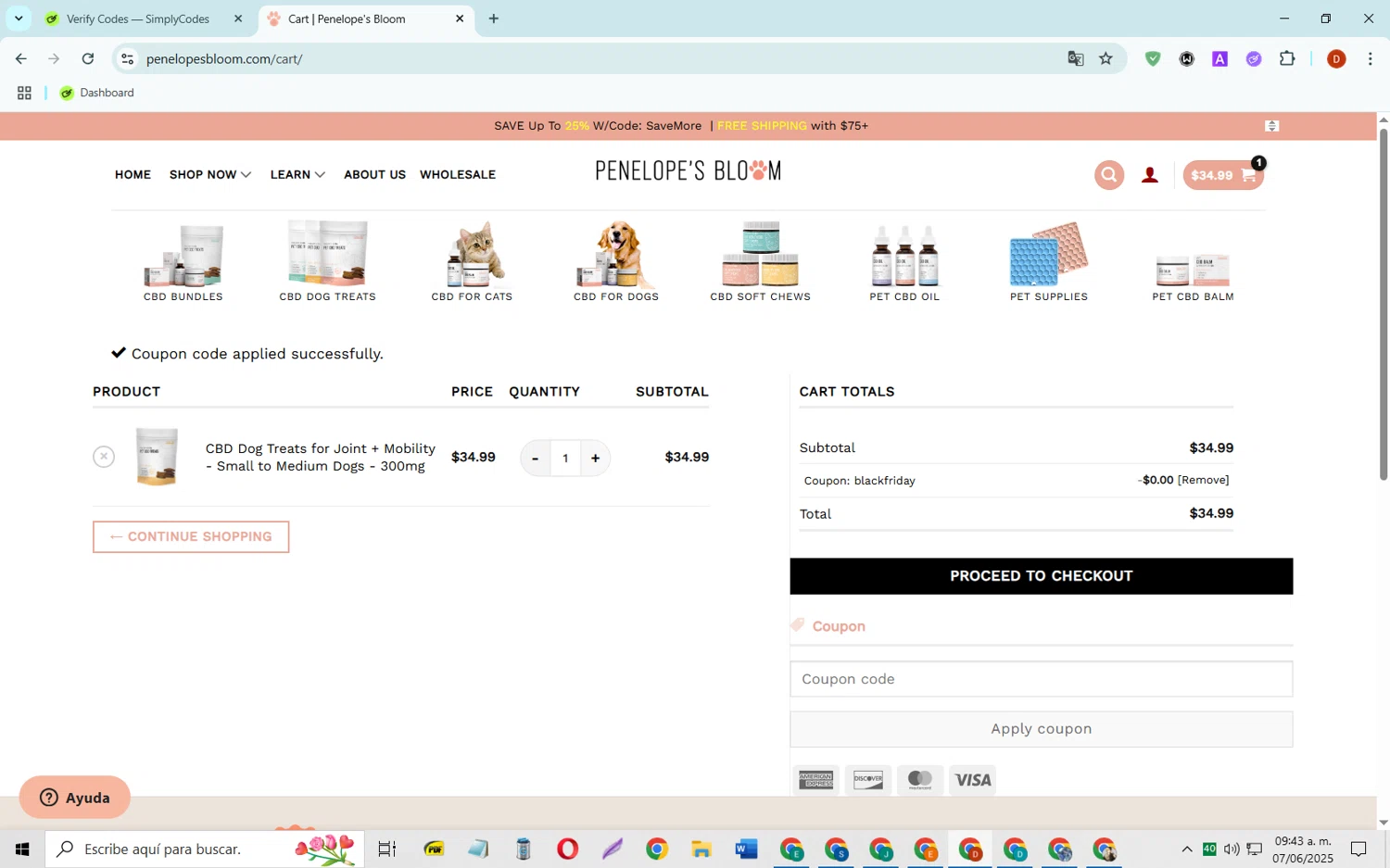Screen dimensions: 1390x868
Task: Click the Continue Shopping button
Action: click(191, 536)
